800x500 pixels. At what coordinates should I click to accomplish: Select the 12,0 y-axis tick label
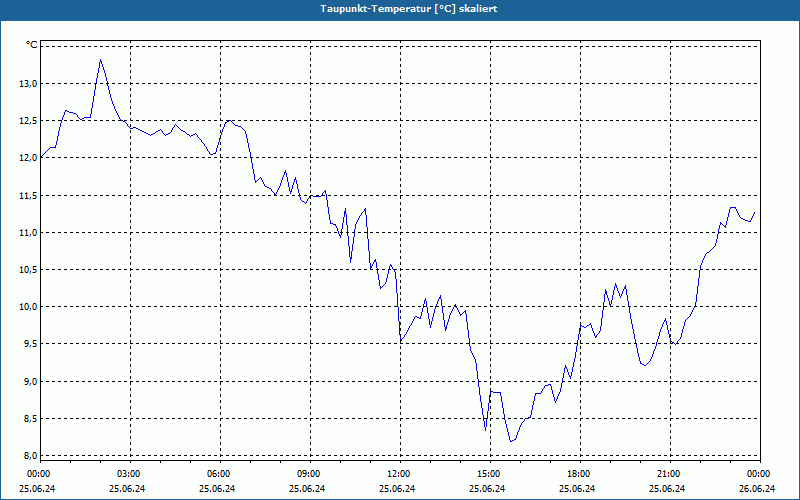tap(28, 158)
